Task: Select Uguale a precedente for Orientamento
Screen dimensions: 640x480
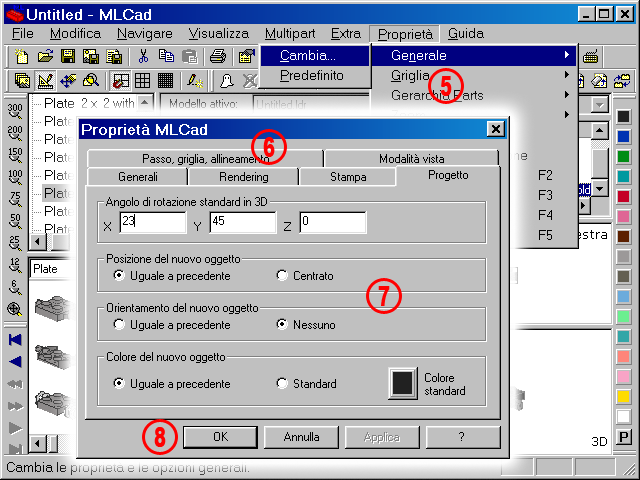Action: (x=172, y=325)
